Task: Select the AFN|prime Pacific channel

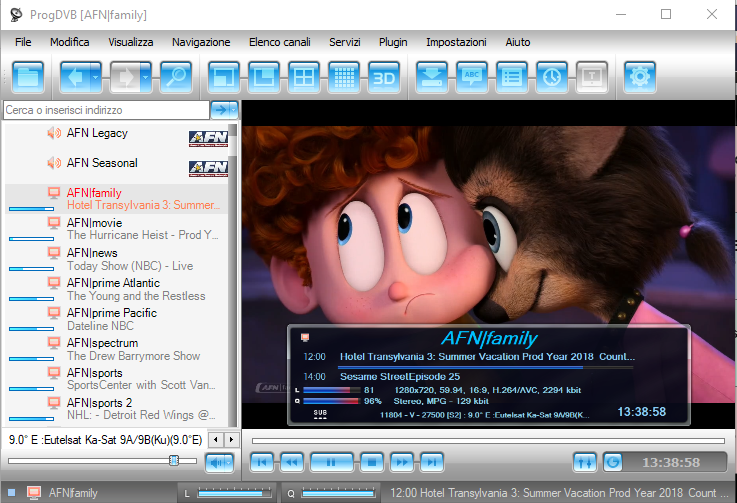Action: point(117,319)
